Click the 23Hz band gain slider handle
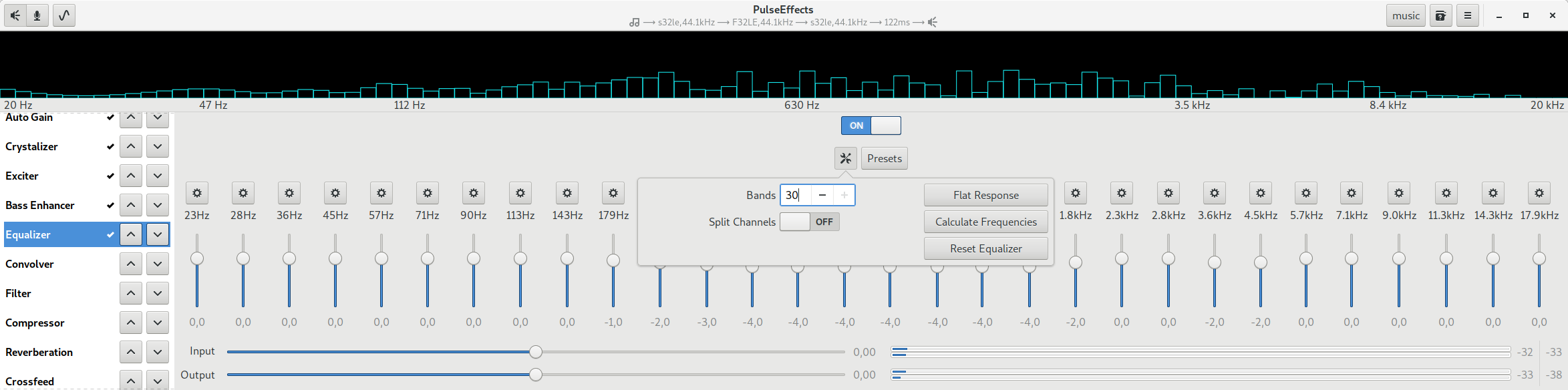The height and width of the screenshot is (390, 1568). (x=197, y=258)
